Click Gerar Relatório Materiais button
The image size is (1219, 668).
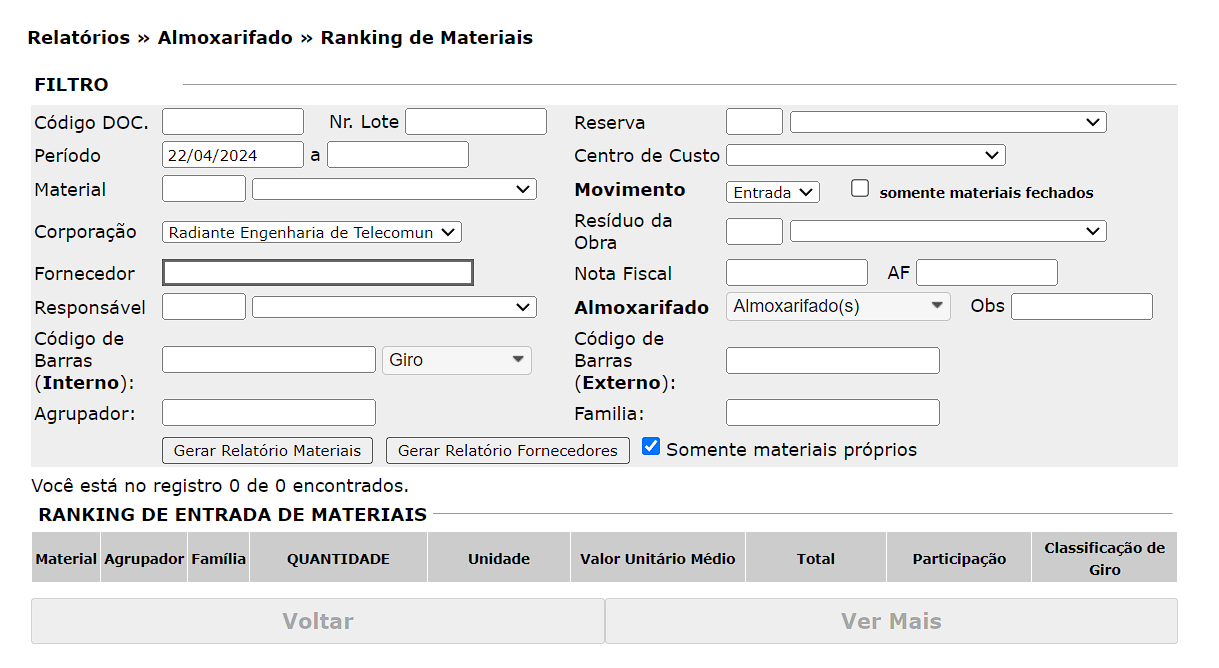point(267,451)
